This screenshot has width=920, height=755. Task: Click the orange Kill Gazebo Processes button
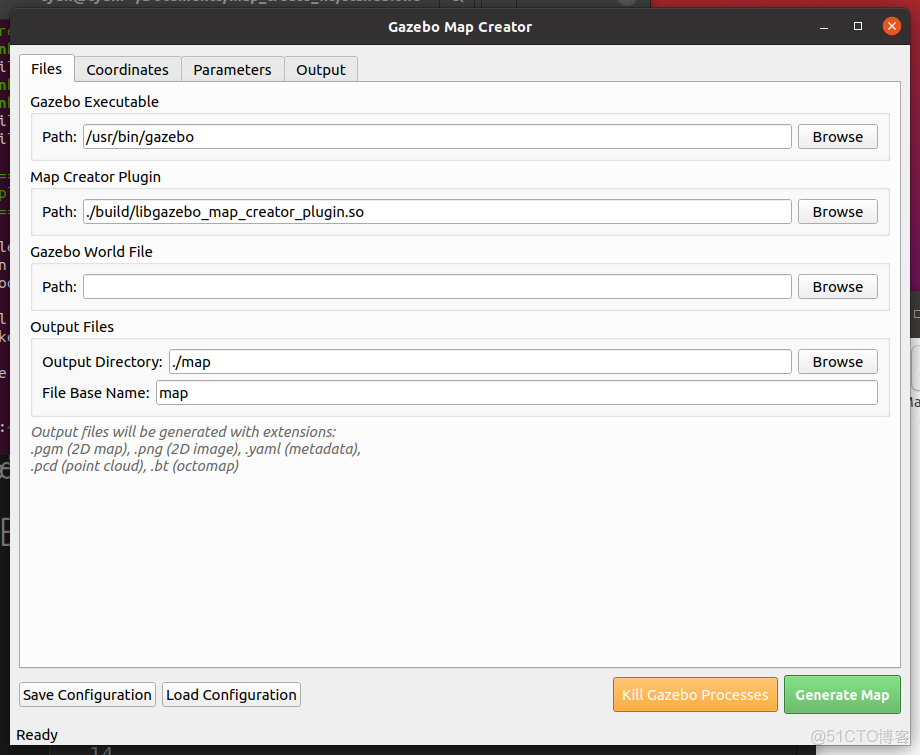pos(694,695)
